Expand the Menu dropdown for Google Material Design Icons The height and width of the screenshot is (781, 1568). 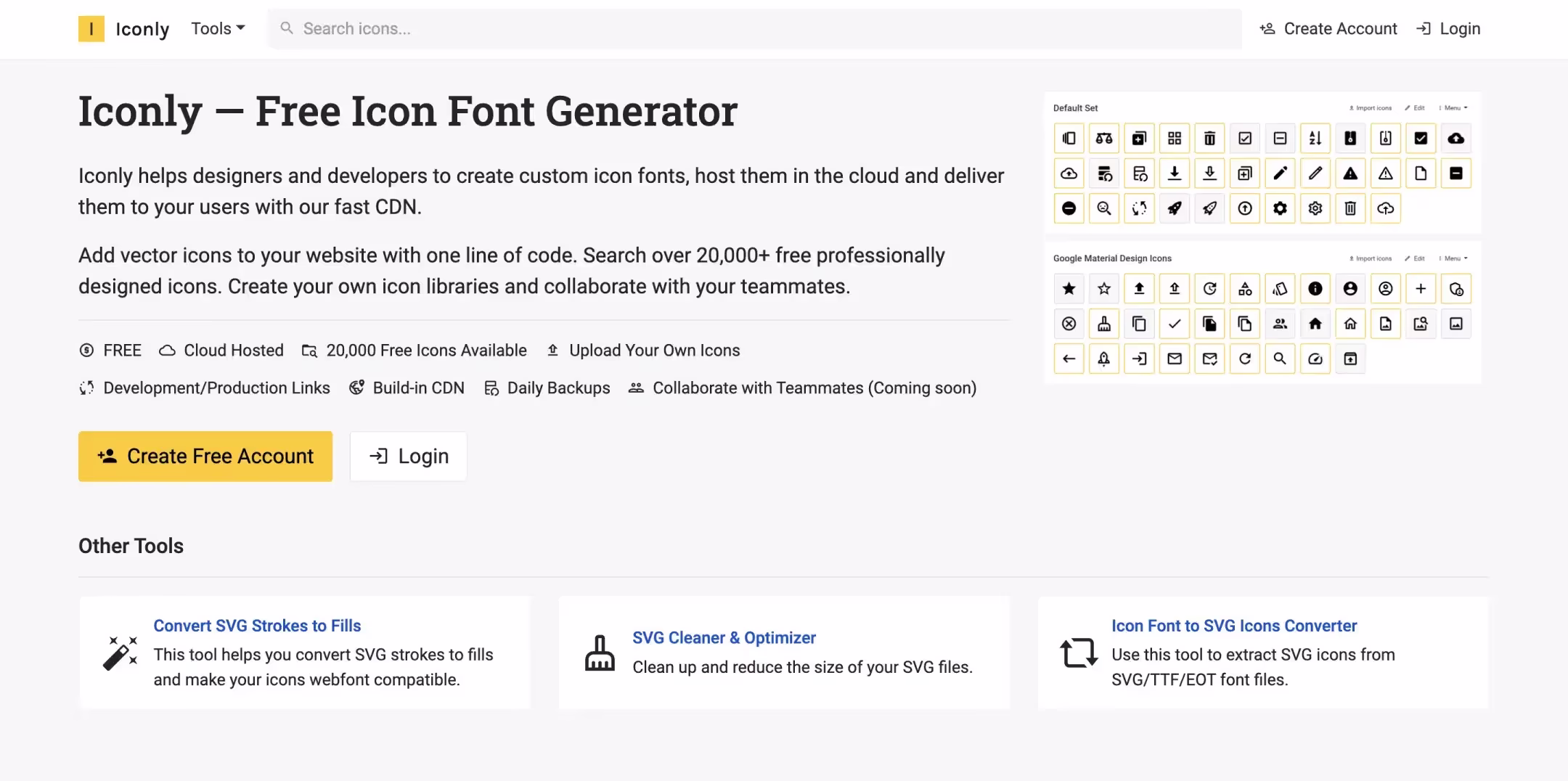pos(1454,258)
